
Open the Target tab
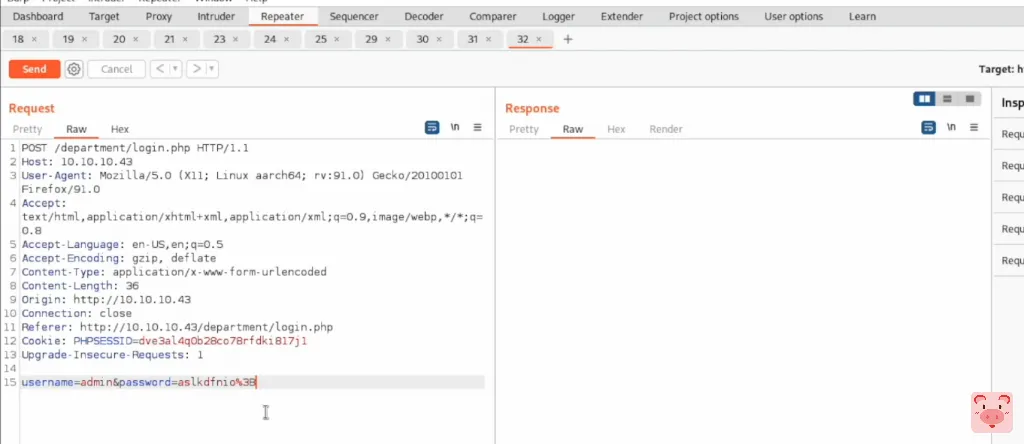tap(104, 16)
